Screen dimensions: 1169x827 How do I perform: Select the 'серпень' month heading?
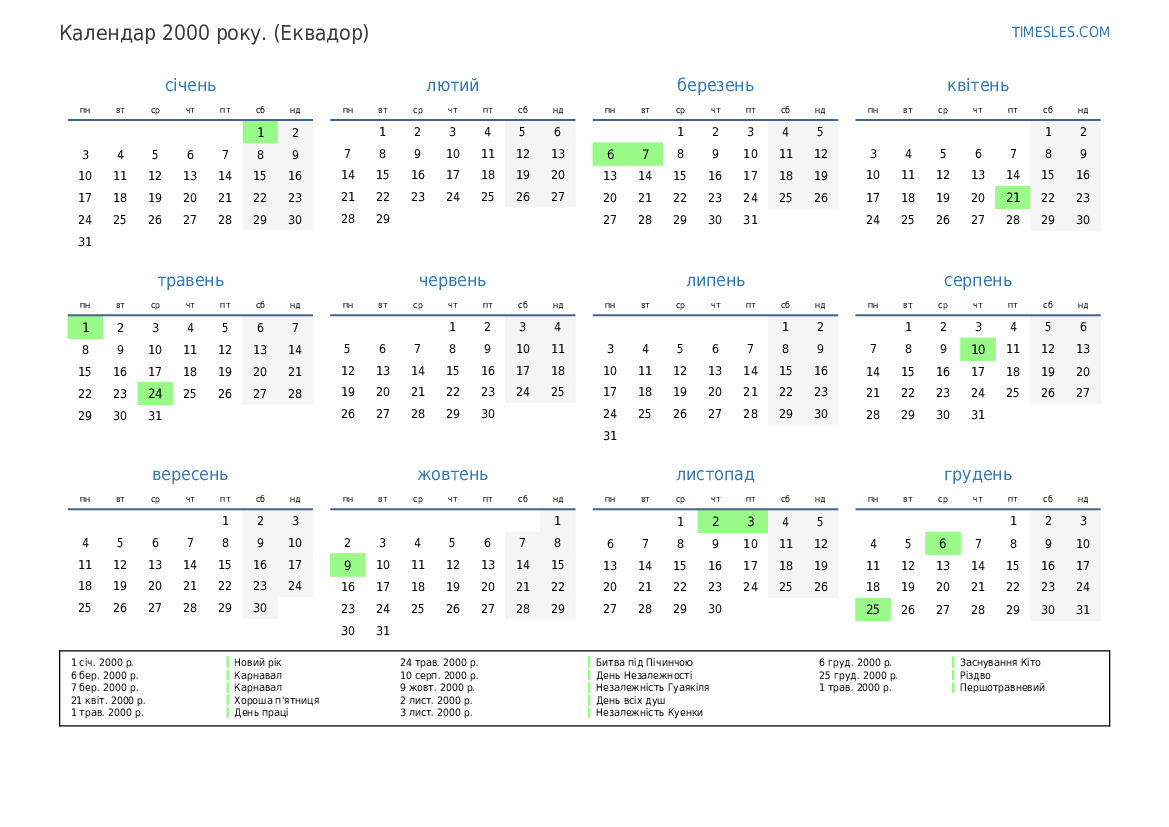coord(977,281)
